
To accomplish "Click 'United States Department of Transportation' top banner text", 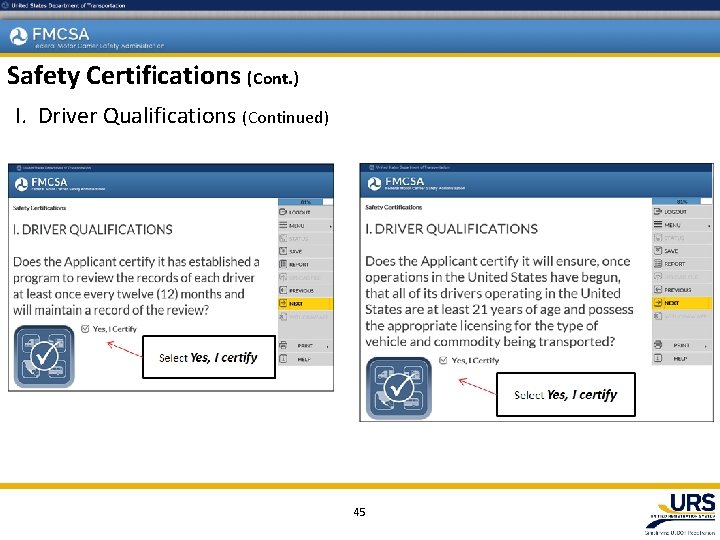I will tap(68, 6).
